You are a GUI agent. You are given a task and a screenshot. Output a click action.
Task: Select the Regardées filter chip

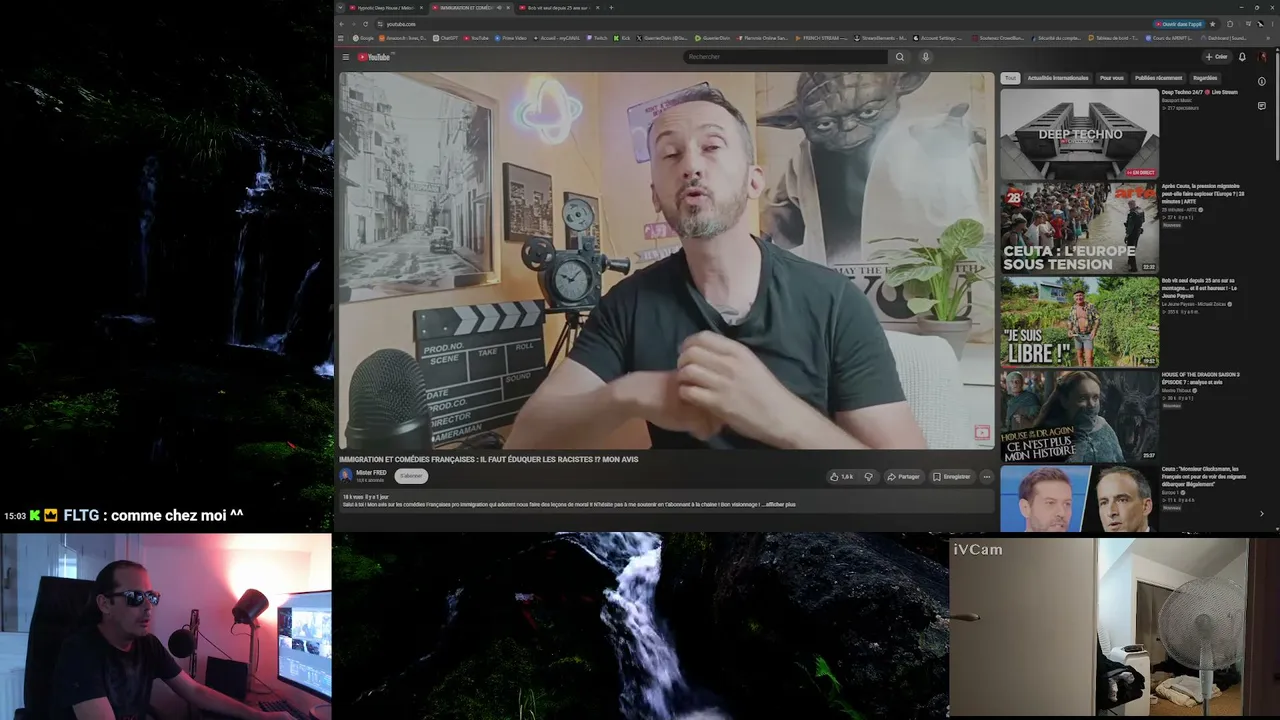click(x=1205, y=78)
